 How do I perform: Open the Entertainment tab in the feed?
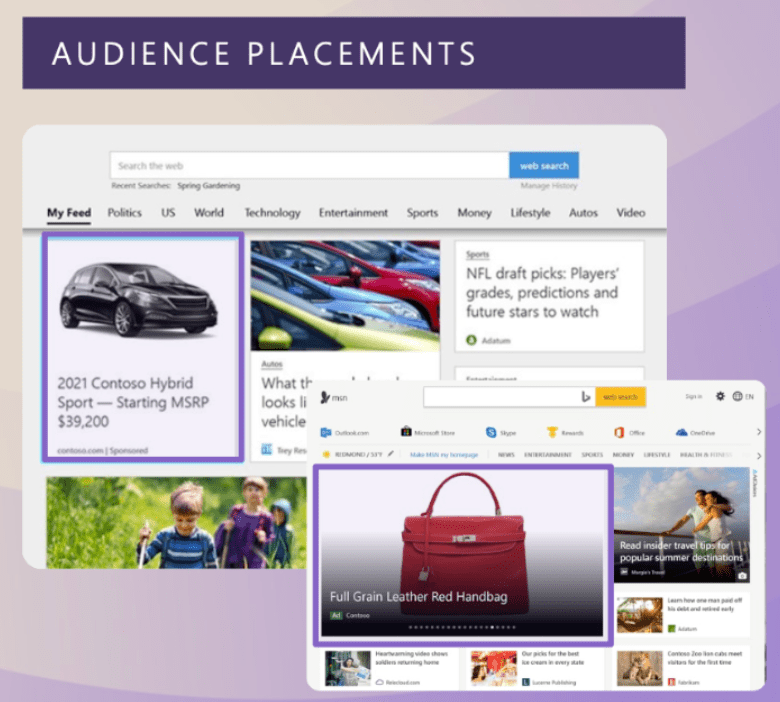[x=353, y=213]
